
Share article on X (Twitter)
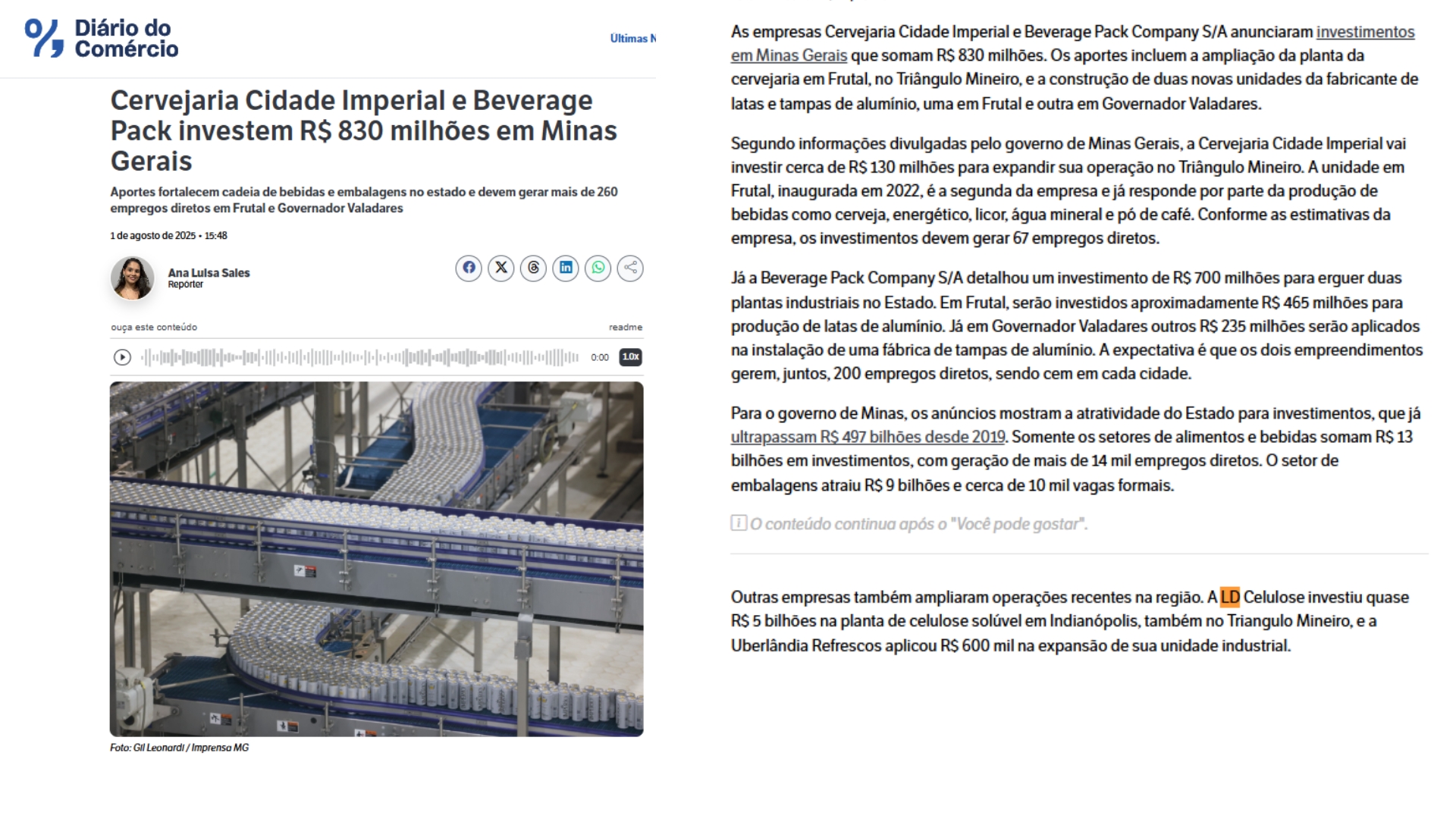[501, 268]
